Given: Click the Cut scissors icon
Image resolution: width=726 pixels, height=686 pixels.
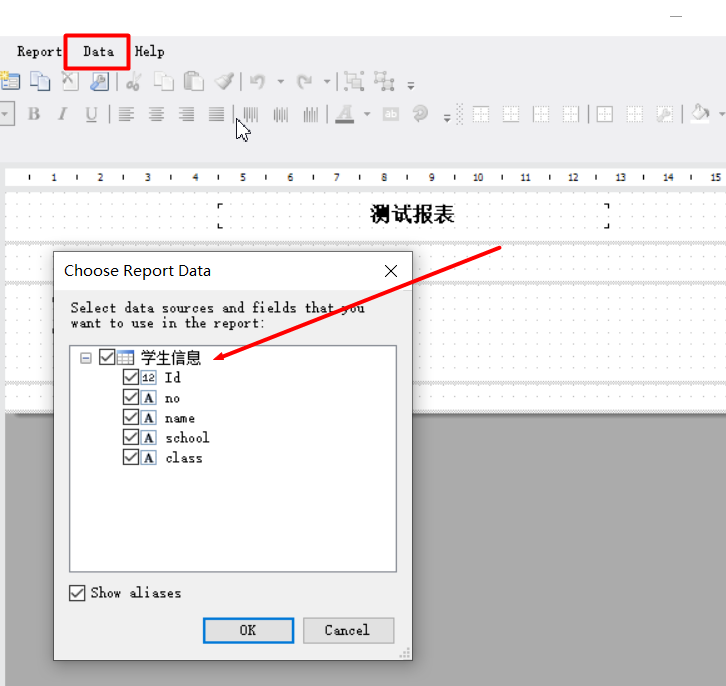Looking at the screenshot, I should [133, 82].
